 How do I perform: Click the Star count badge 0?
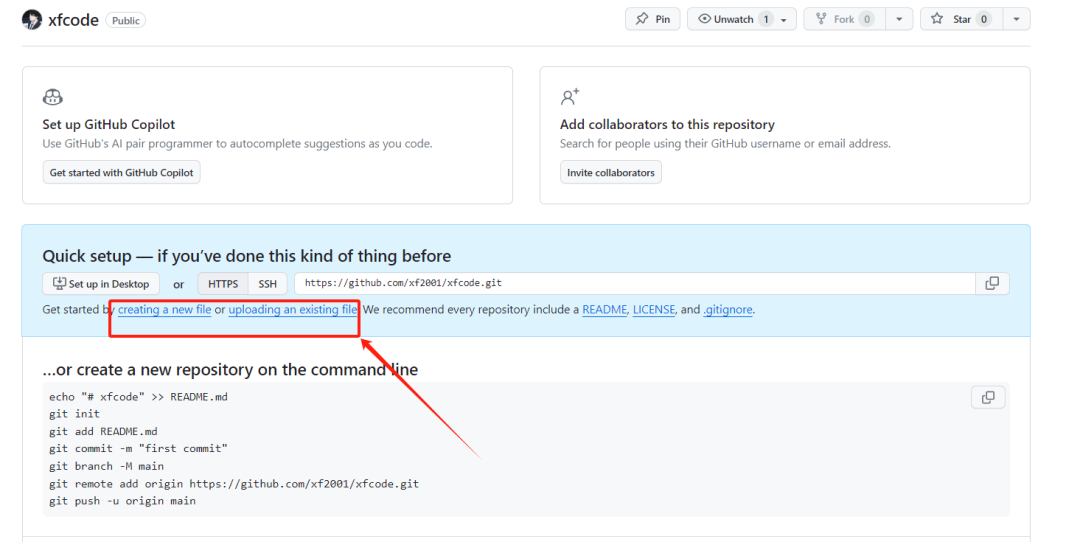(x=984, y=19)
